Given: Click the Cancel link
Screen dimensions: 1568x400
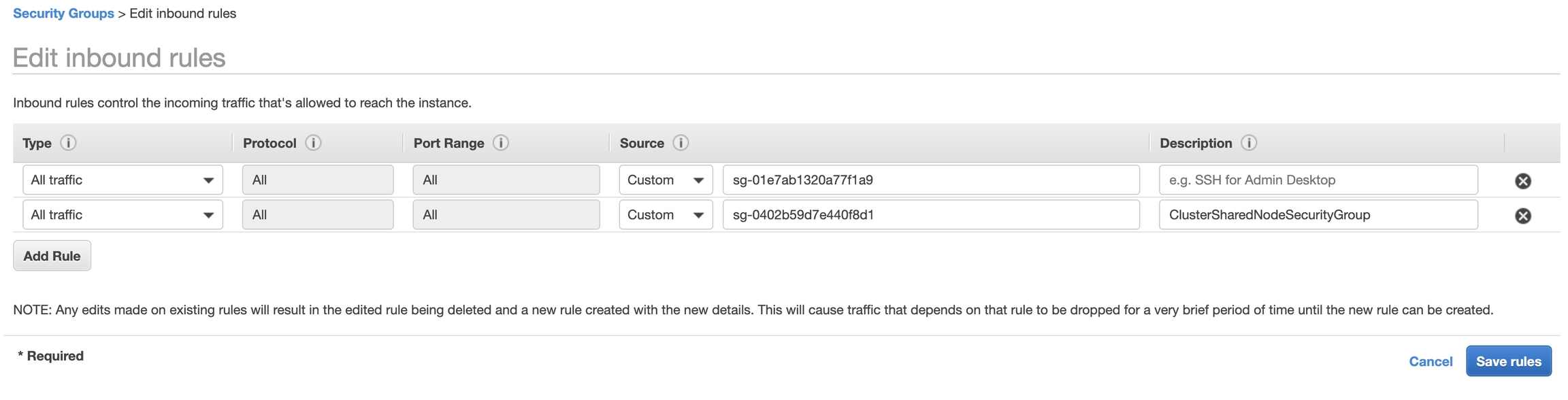Looking at the screenshot, I should tap(1431, 361).
